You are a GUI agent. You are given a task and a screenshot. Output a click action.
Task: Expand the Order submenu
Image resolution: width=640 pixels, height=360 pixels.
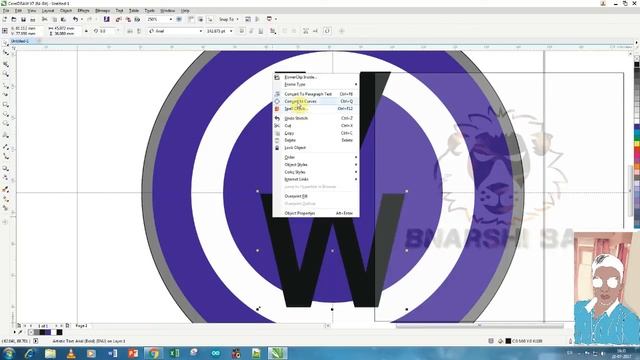316,157
